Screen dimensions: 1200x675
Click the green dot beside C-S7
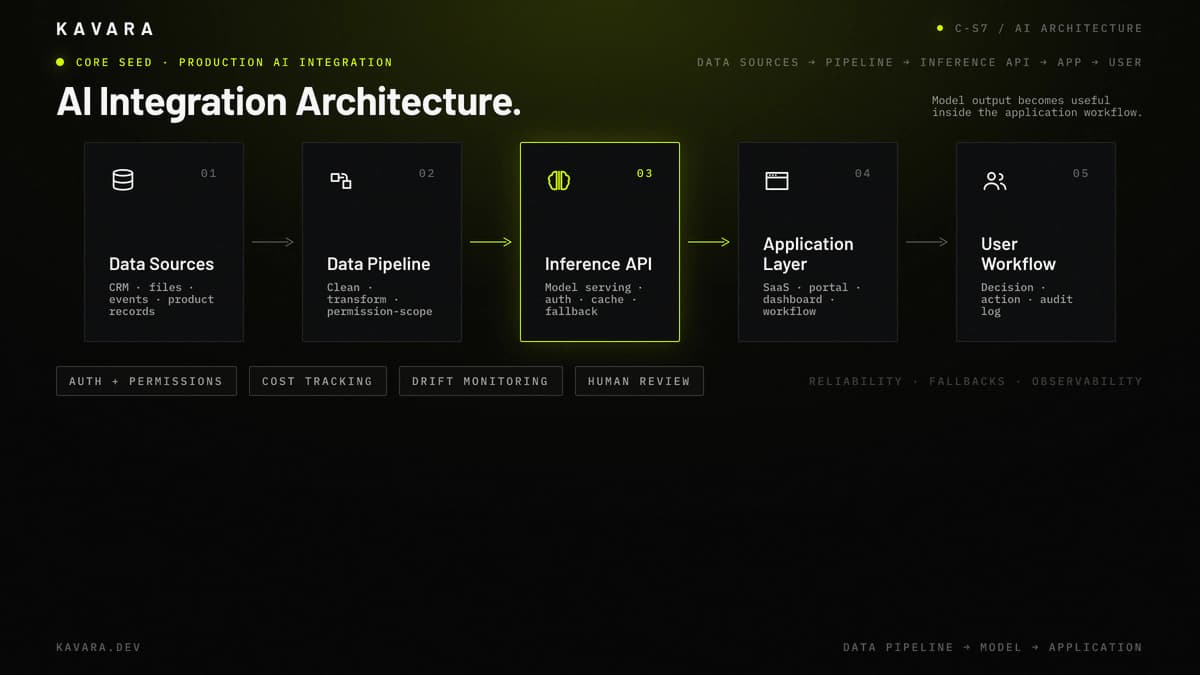(940, 28)
